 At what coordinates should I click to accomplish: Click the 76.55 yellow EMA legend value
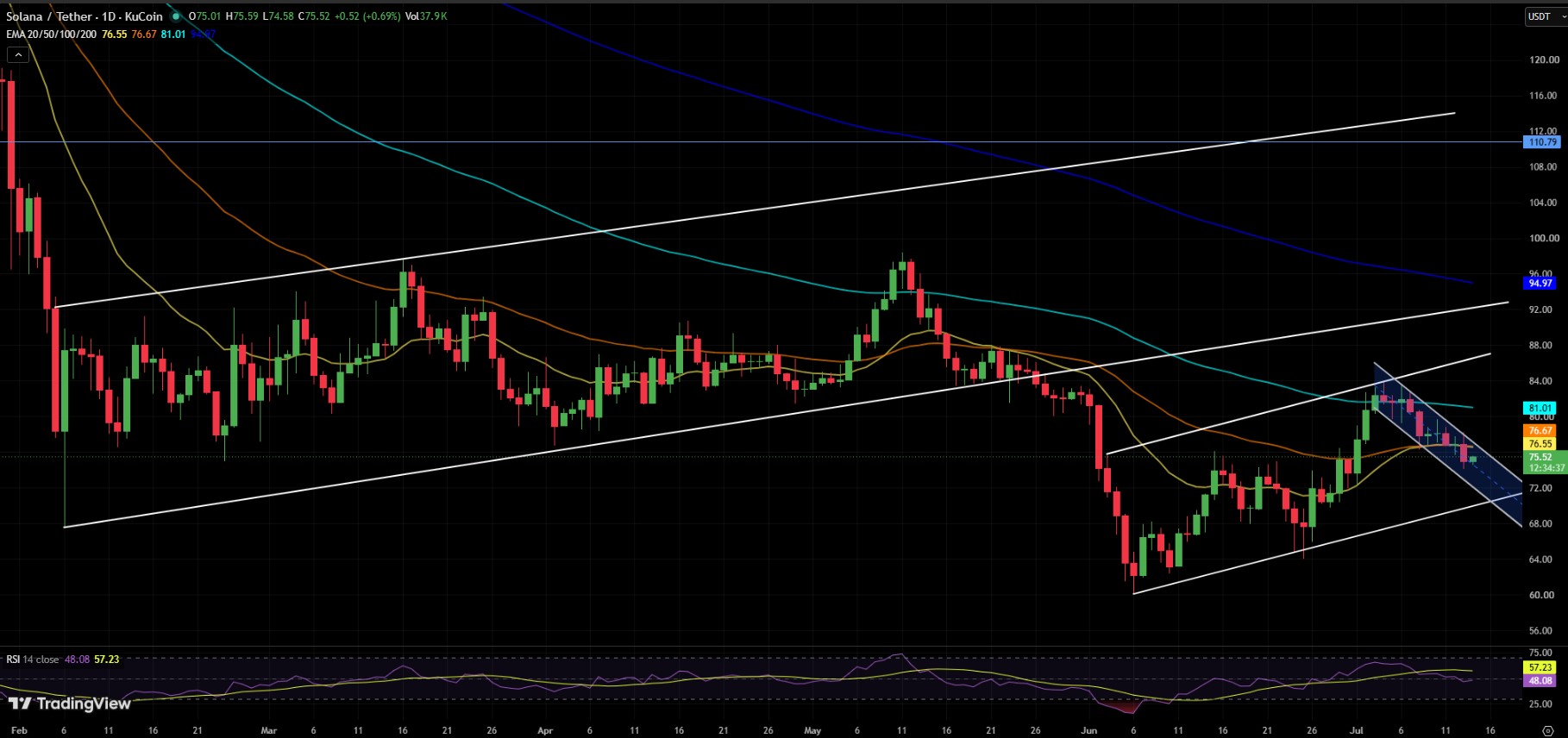pyautogui.click(x=114, y=34)
